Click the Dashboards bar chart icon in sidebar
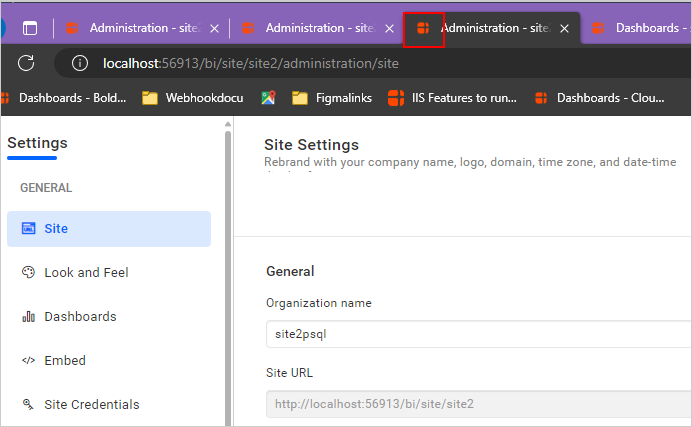The image size is (692, 427). coord(28,317)
